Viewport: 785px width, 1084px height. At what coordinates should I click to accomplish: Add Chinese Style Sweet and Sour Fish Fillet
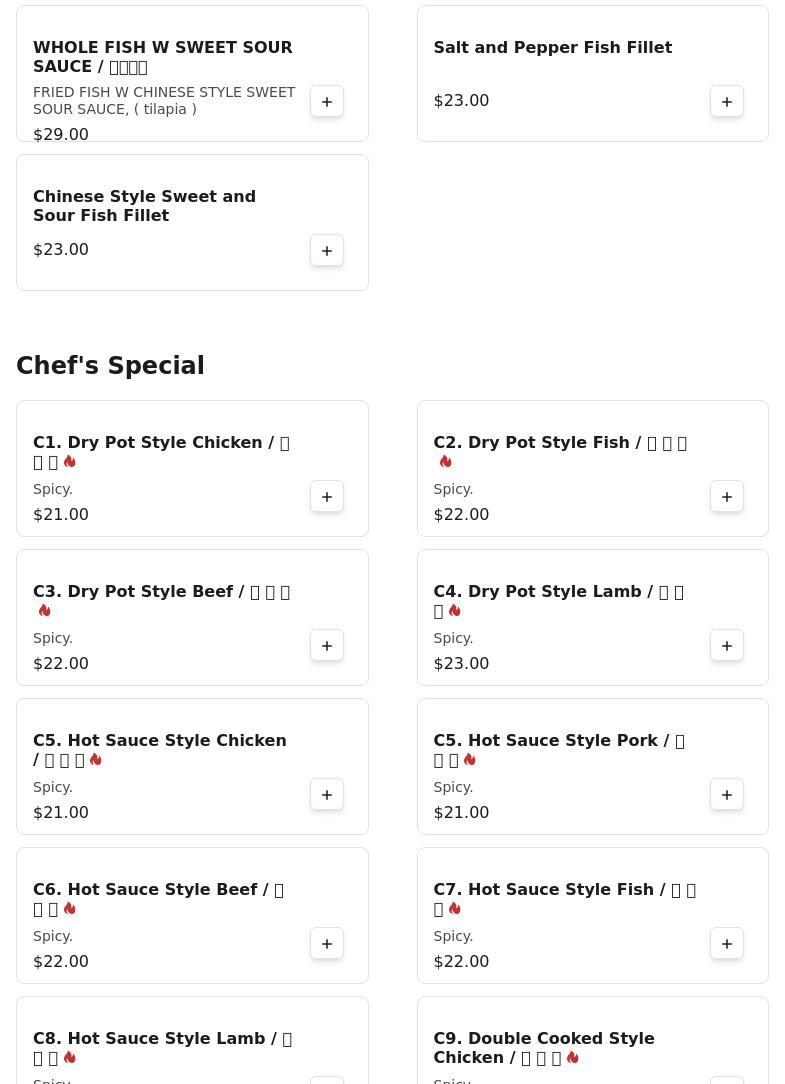click(x=327, y=251)
